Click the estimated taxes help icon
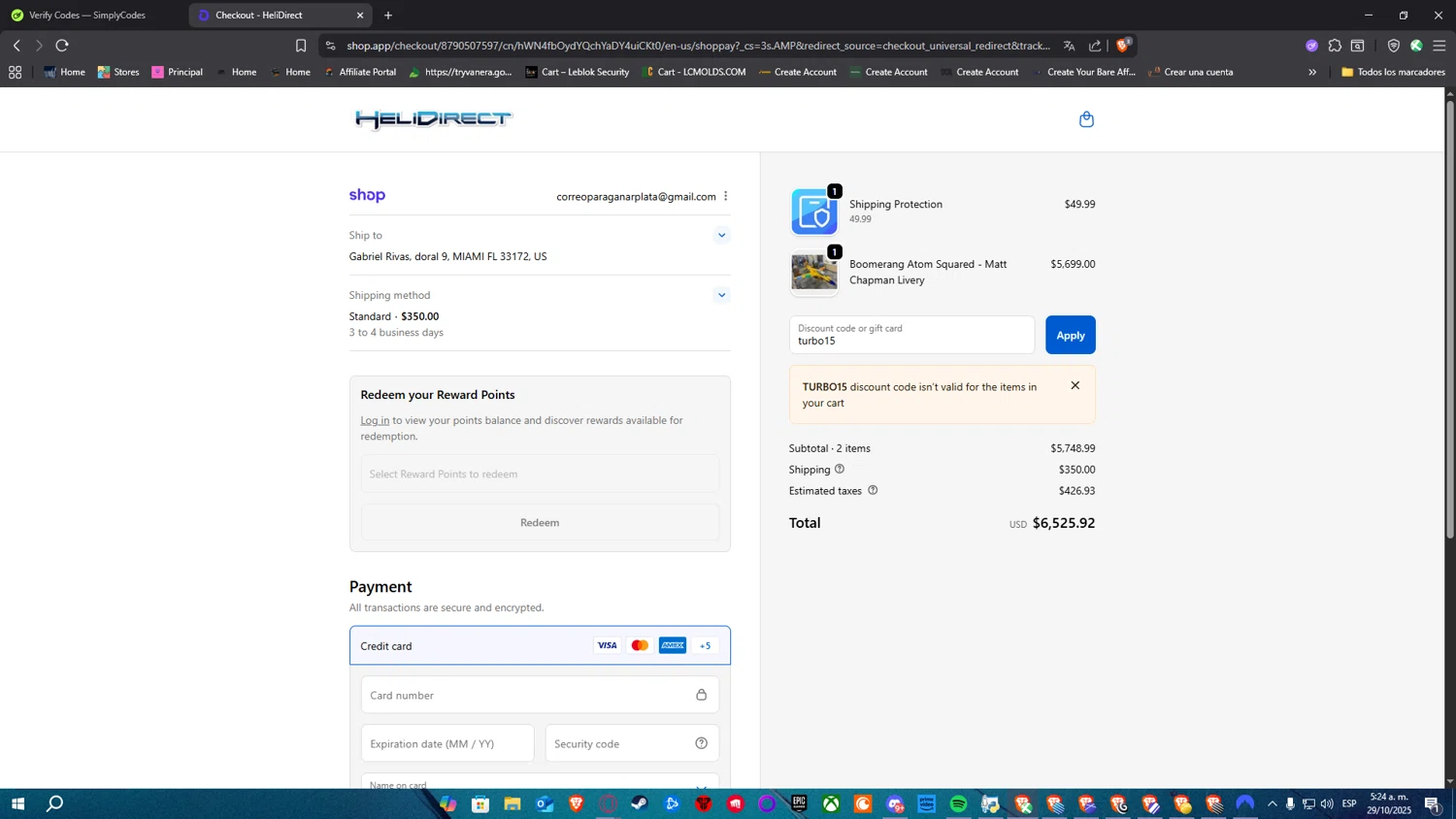Screen dimensions: 1456x819 (x=873, y=490)
